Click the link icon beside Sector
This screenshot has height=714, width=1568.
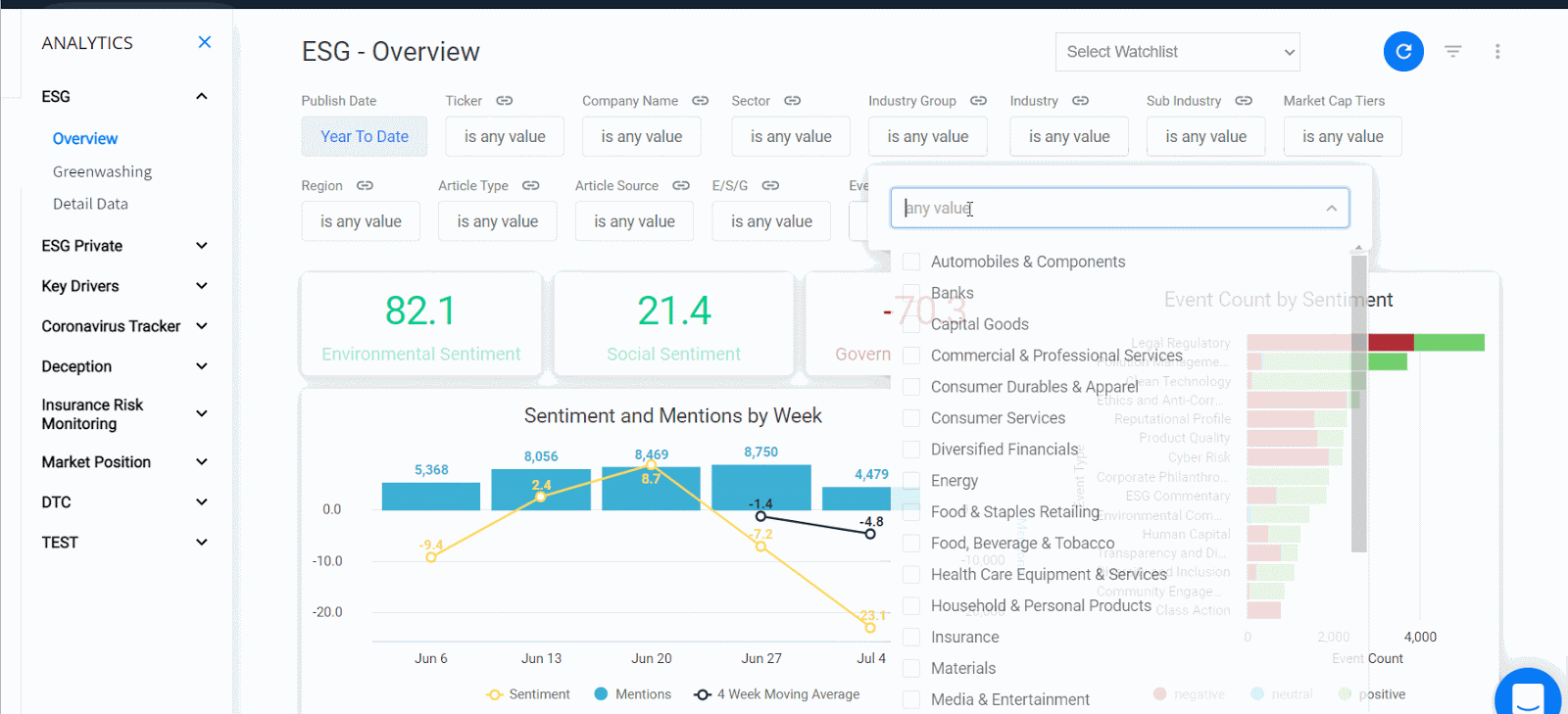click(x=792, y=101)
